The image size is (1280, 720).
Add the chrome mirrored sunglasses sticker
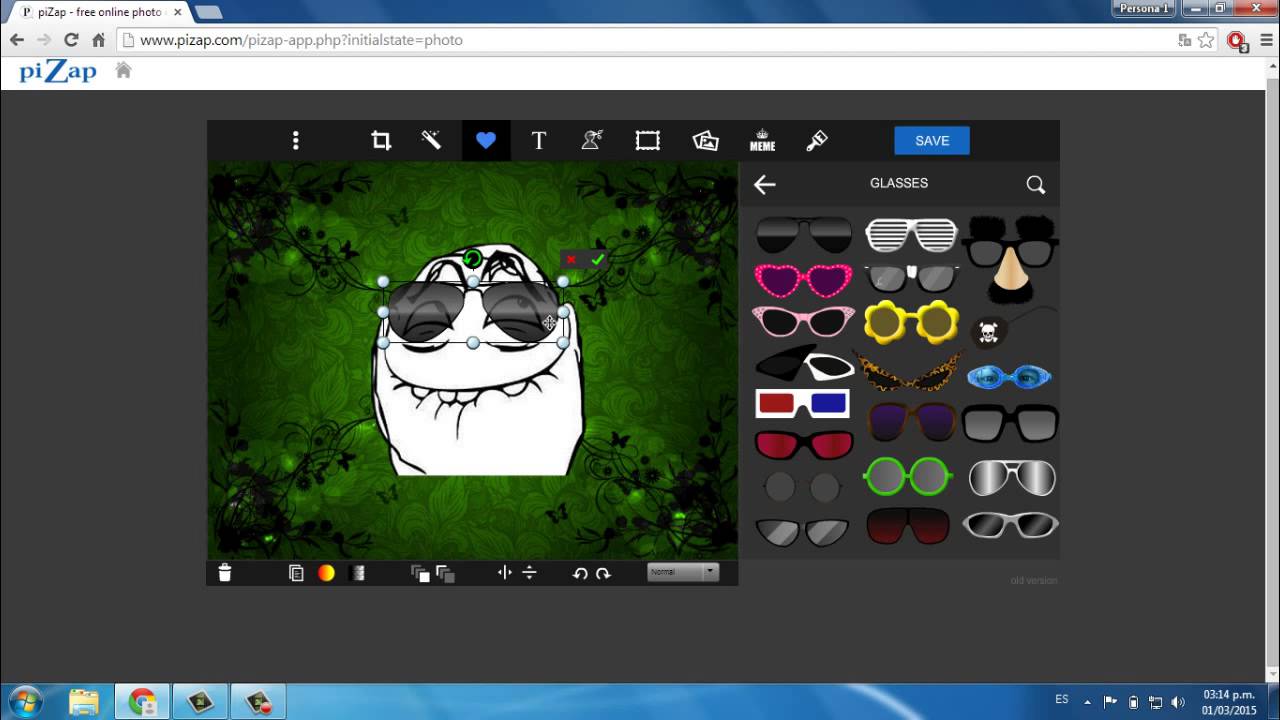point(1012,479)
